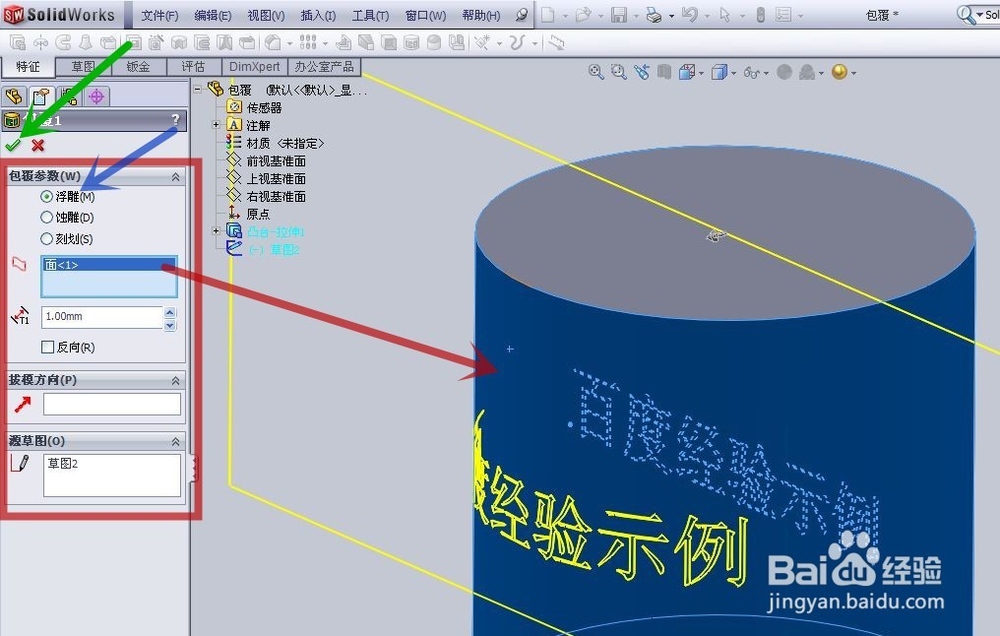
Task: Open the View Orientation dropdown arrow
Action: (x=701, y=73)
